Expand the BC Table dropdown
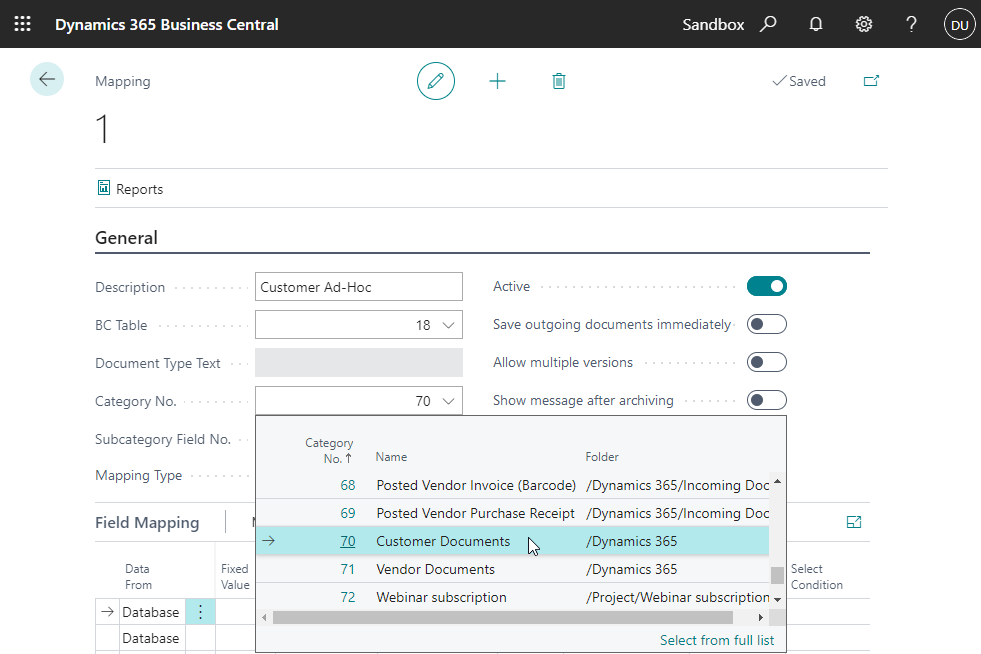This screenshot has height=654, width=981. 449,325
